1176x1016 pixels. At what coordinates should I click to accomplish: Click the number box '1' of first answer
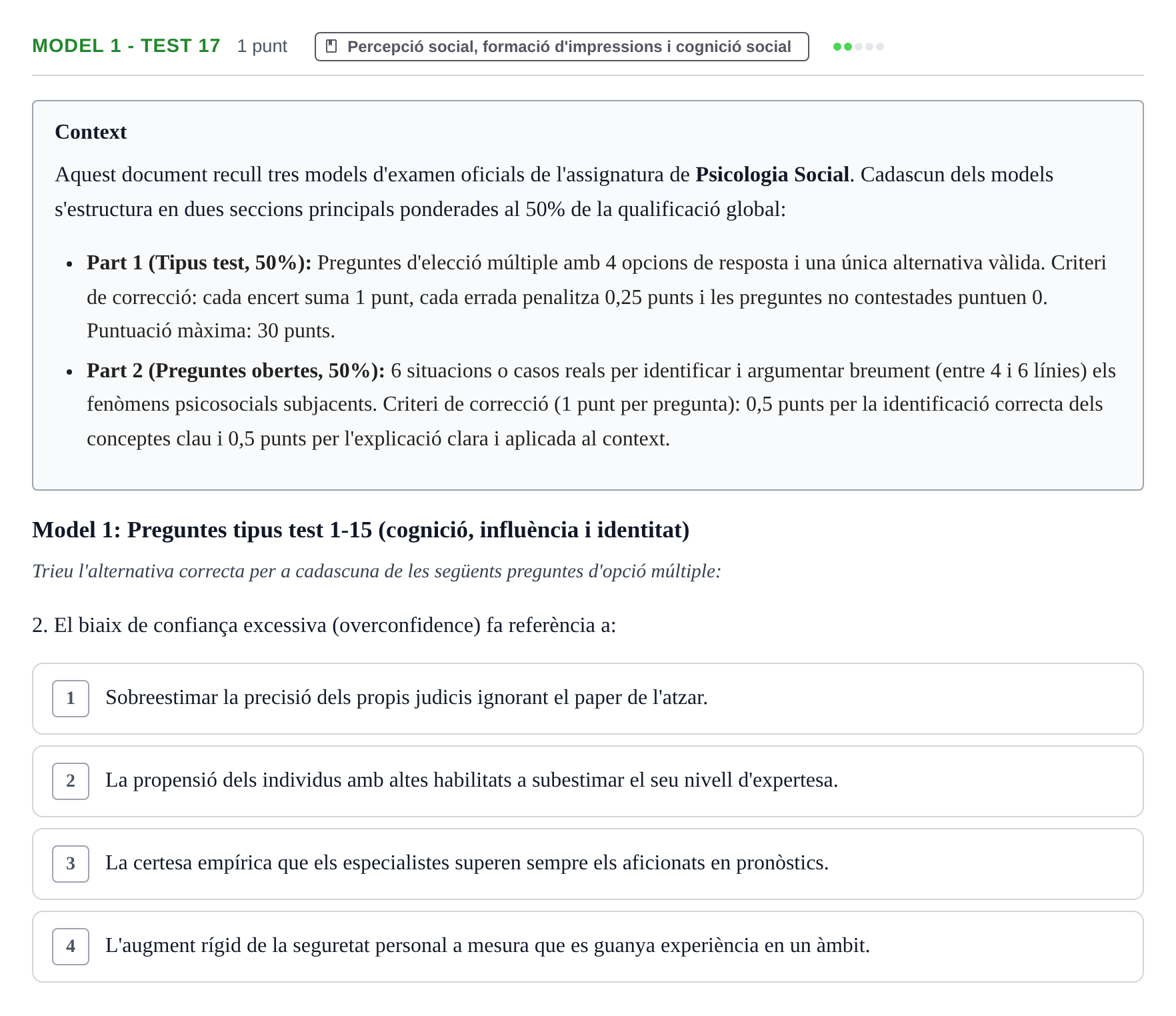(x=71, y=699)
